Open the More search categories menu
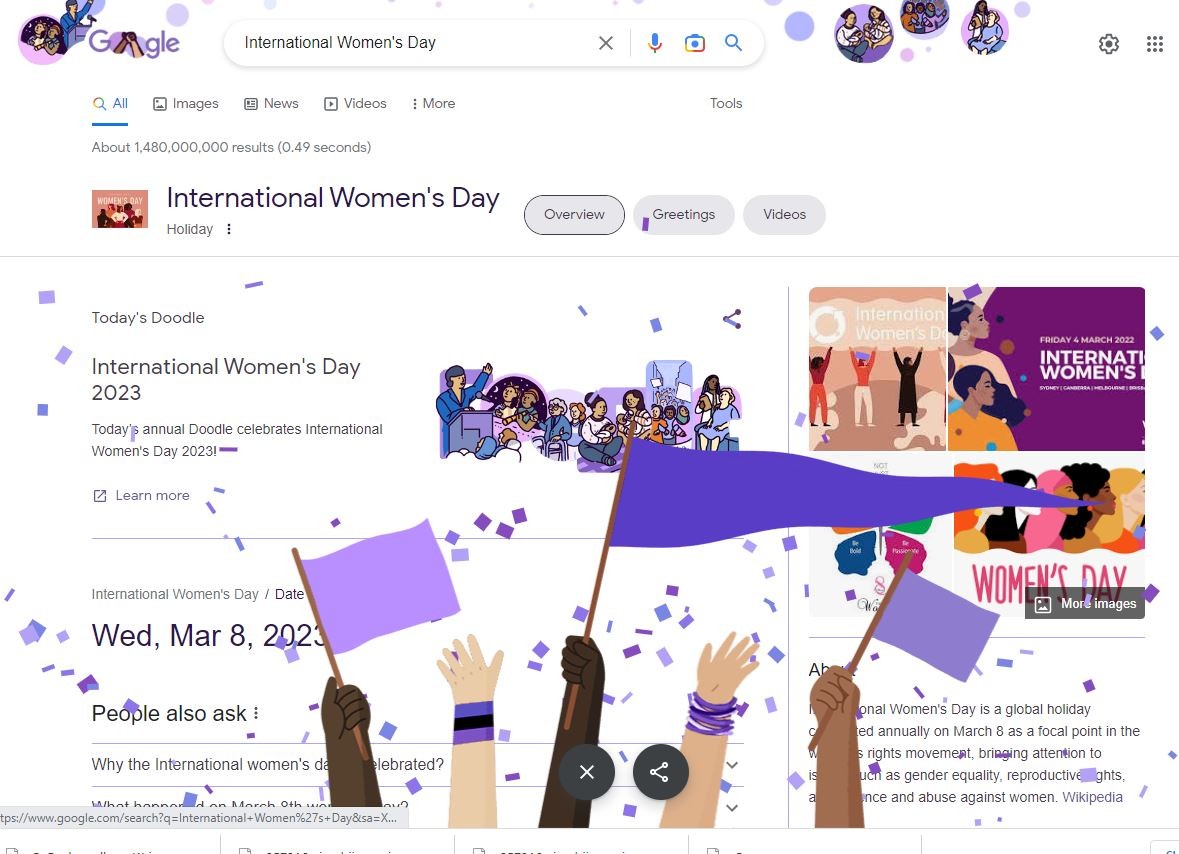 (x=433, y=104)
